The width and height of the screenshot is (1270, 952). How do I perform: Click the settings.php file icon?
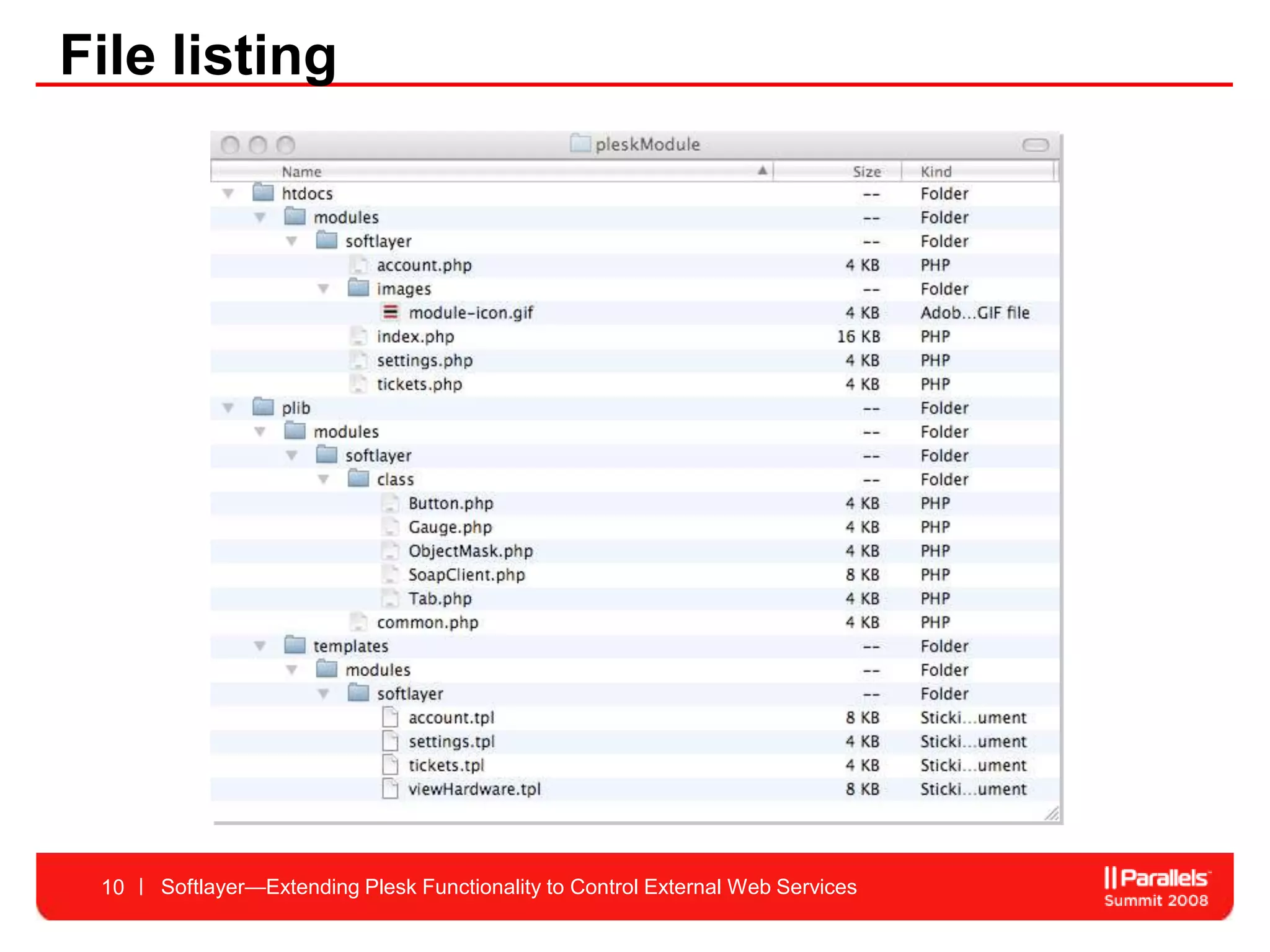[x=358, y=360]
